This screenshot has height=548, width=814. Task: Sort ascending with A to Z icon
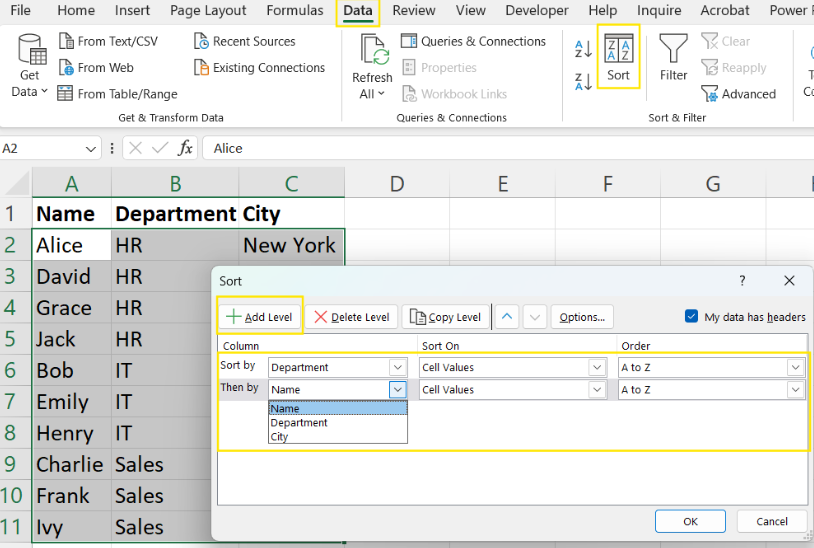coord(583,48)
